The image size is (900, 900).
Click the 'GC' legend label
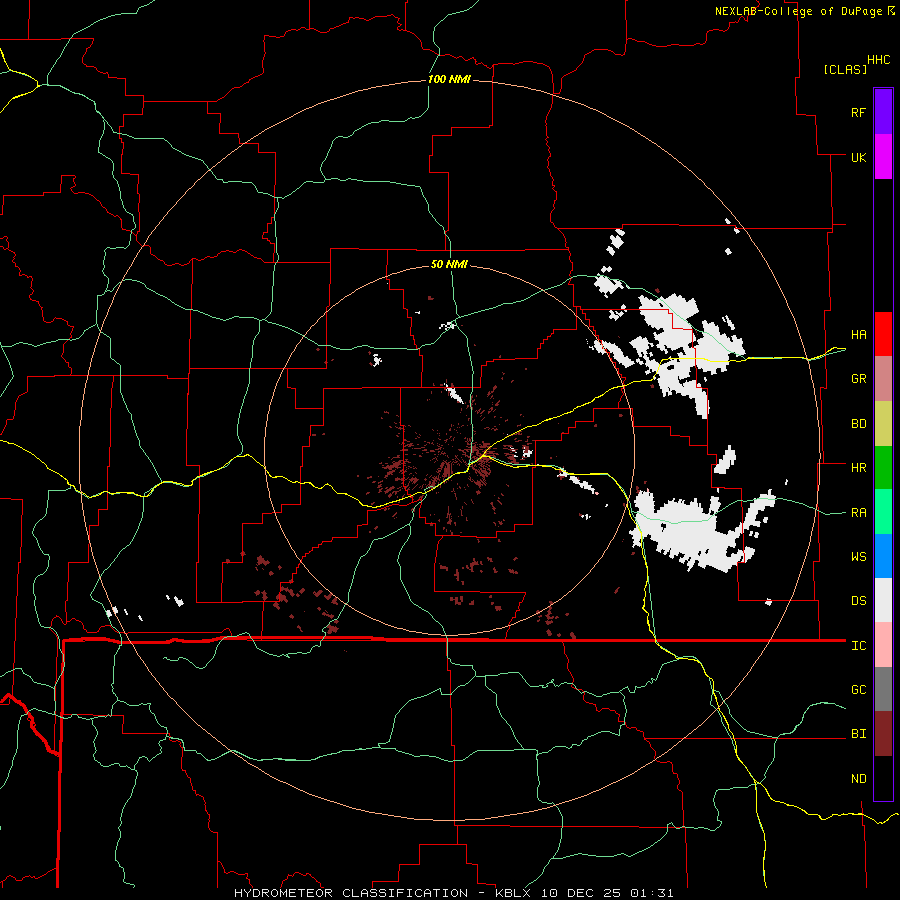point(858,690)
